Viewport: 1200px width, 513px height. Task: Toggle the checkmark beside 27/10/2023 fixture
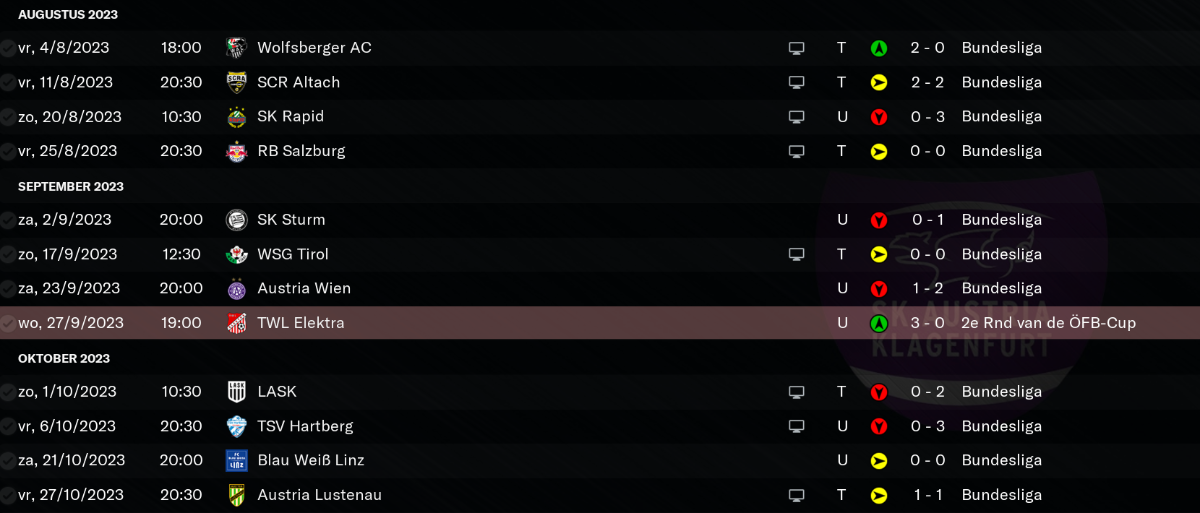8,495
